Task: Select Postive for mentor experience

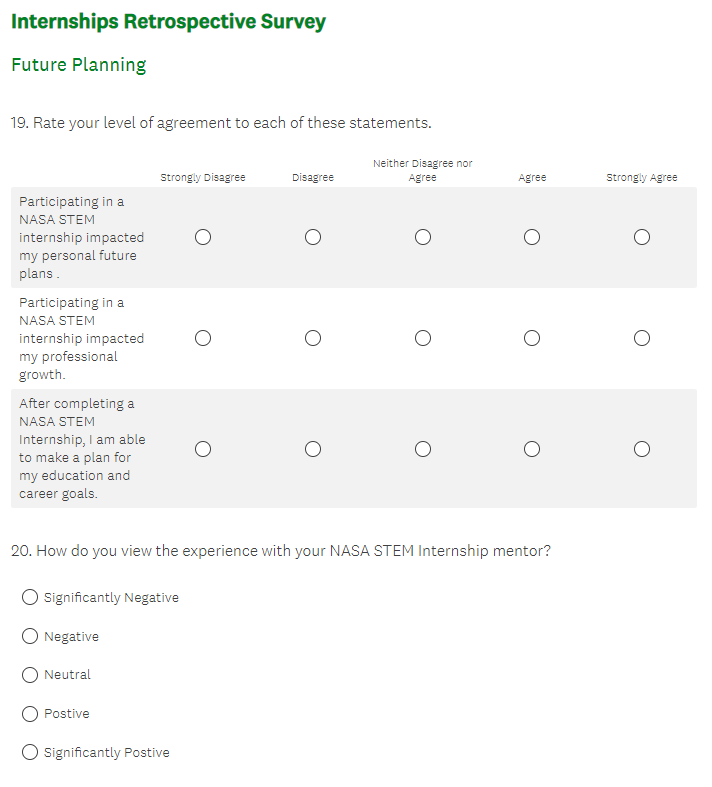Action: click(x=30, y=714)
